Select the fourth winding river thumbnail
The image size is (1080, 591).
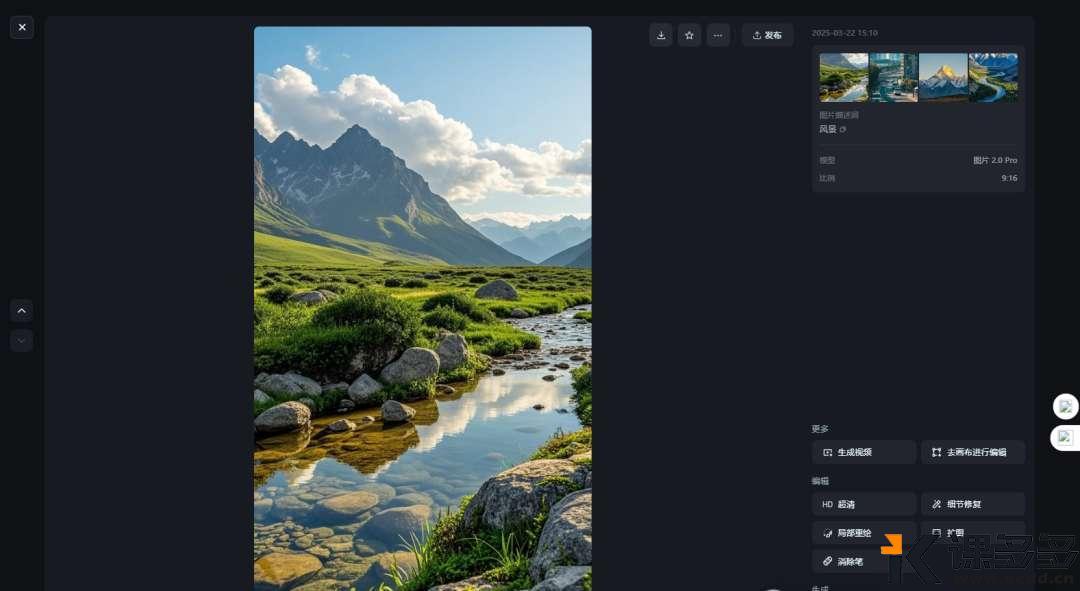click(x=993, y=77)
